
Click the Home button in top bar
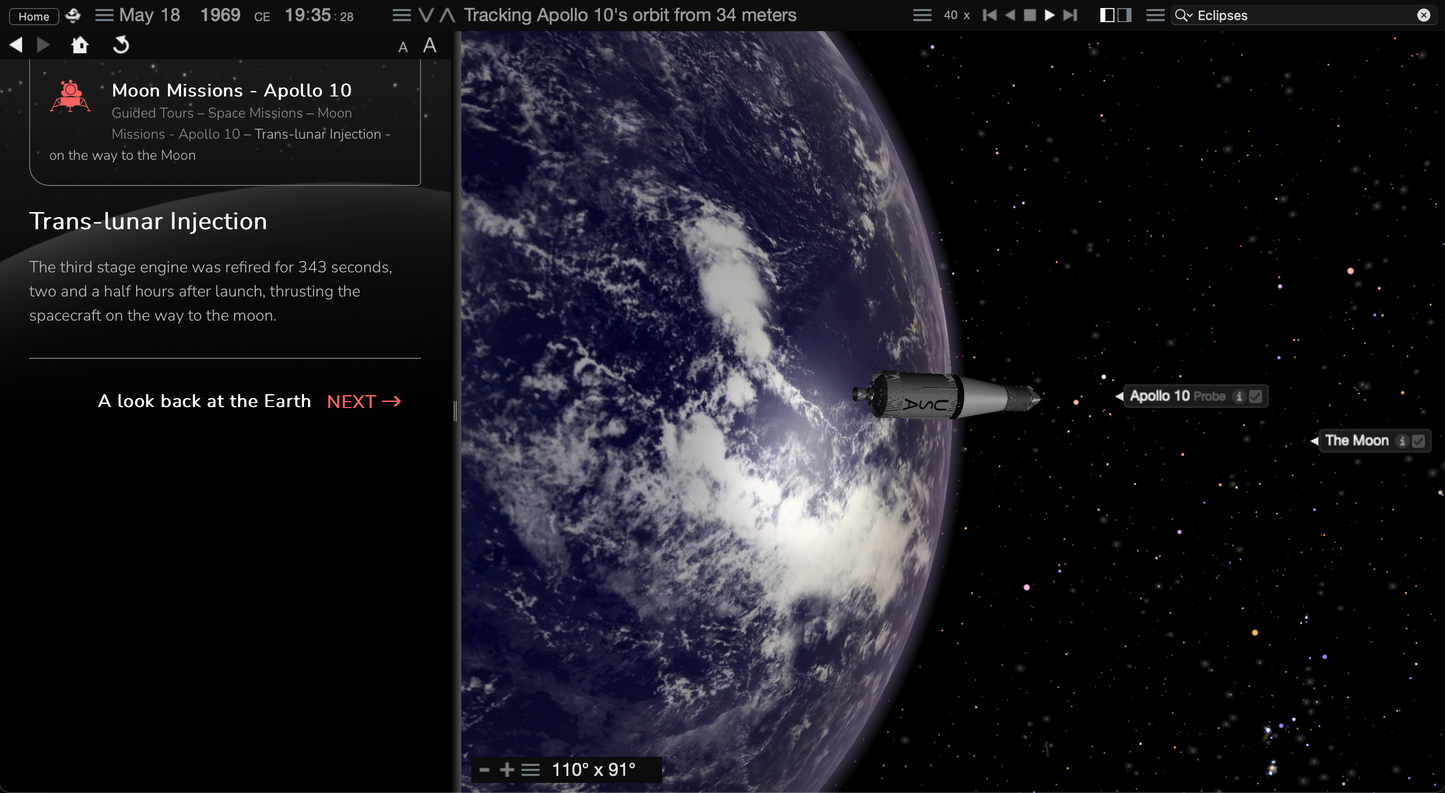33,16
